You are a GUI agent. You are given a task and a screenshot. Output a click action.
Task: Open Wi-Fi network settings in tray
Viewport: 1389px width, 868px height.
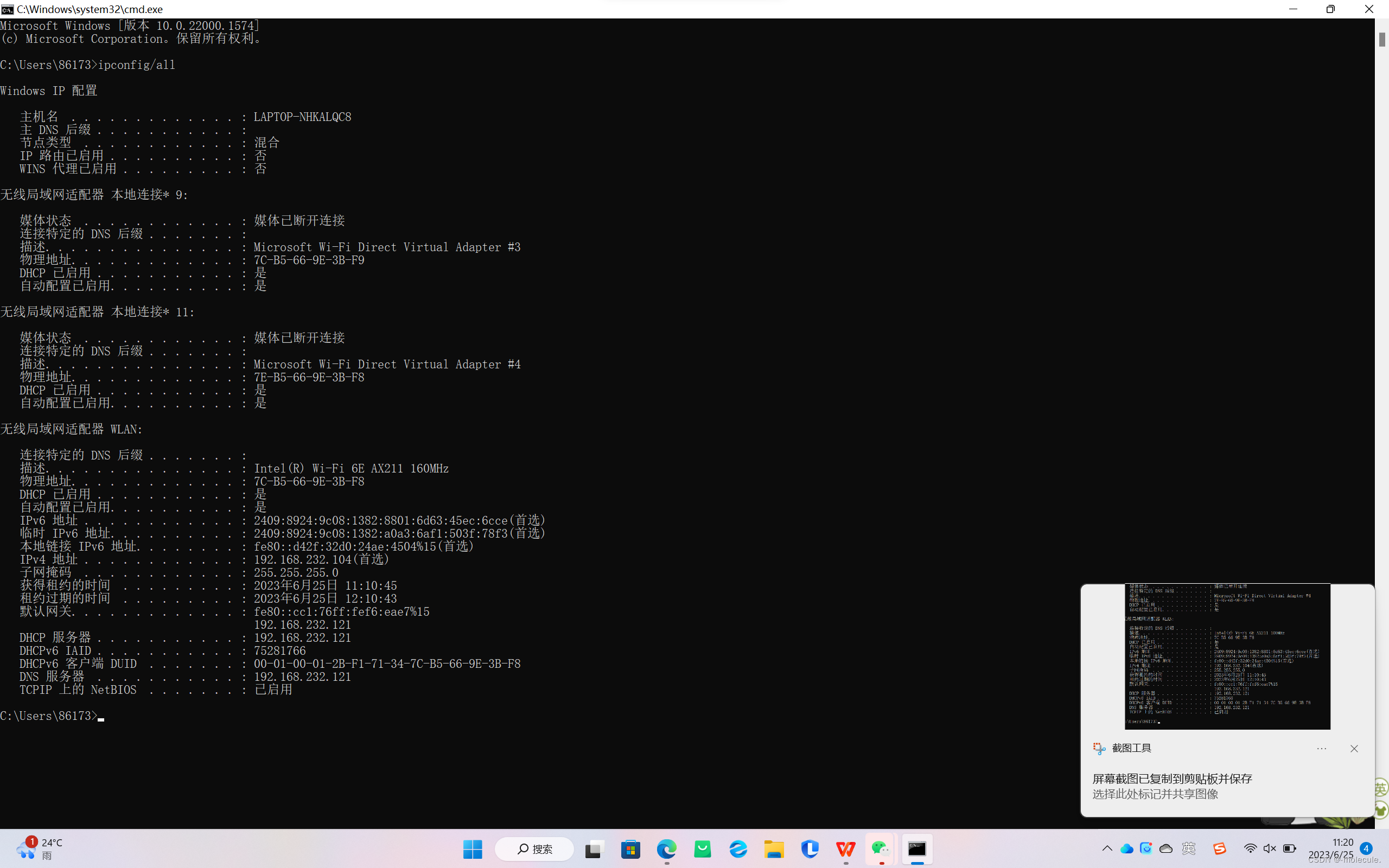tap(1250, 848)
